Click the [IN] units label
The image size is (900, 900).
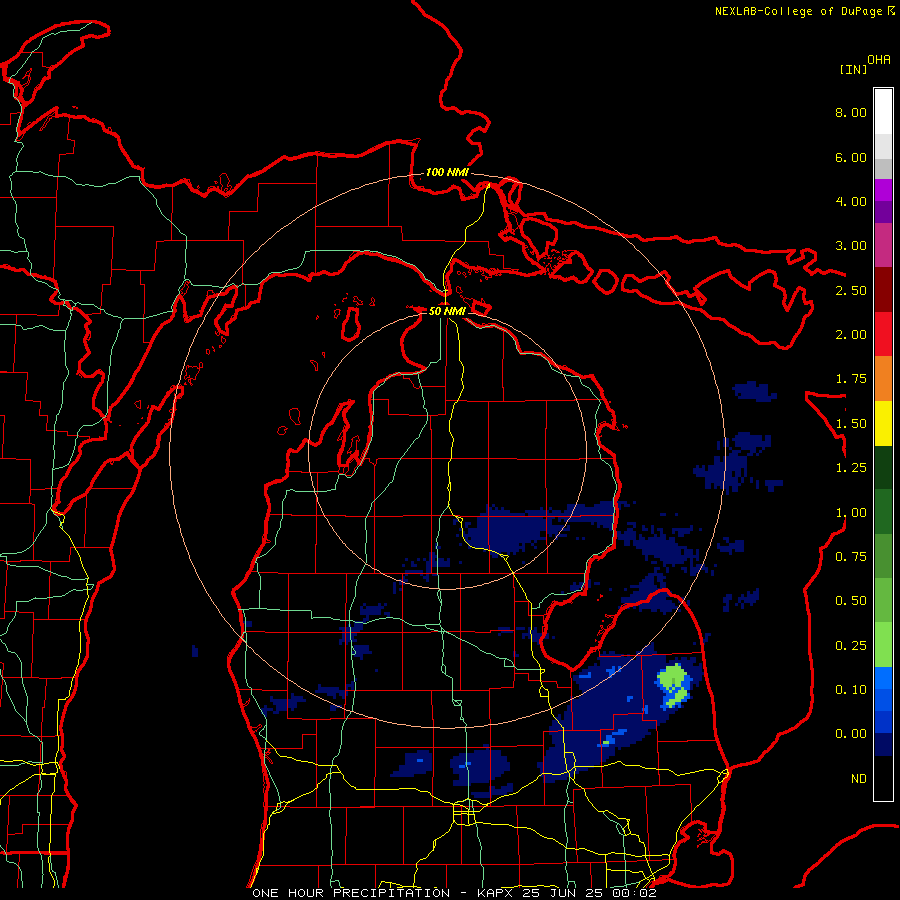click(x=853, y=69)
